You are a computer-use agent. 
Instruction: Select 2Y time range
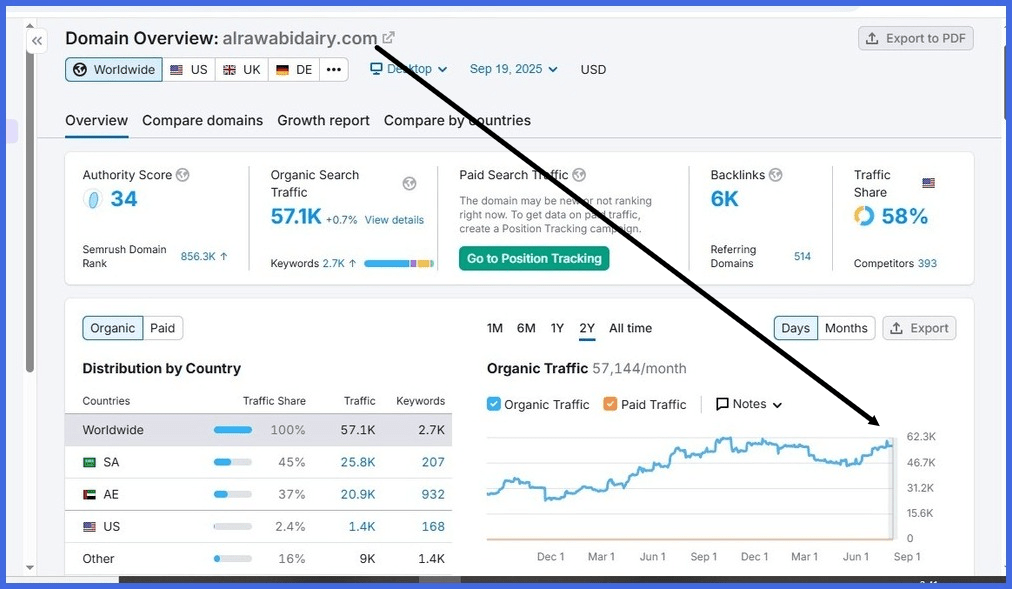(x=587, y=328)
